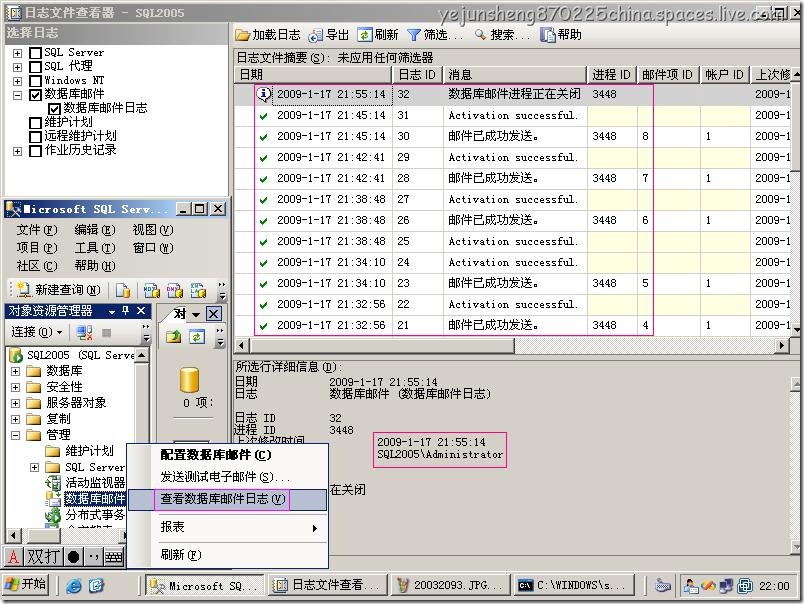804x604 pixels.
Task: Pin the Object Explorer panel with the pushpin icon
Action: coord(126,311)
